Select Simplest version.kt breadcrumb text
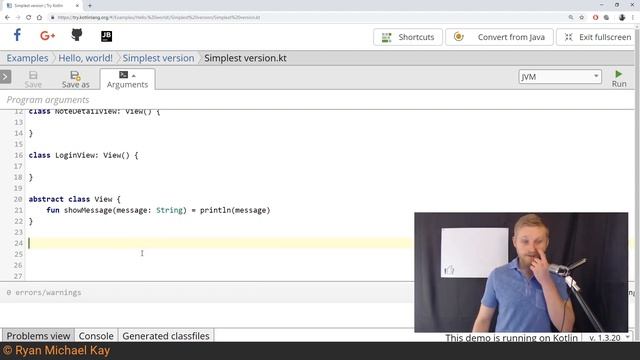The image size is (640, 360). 245,58
